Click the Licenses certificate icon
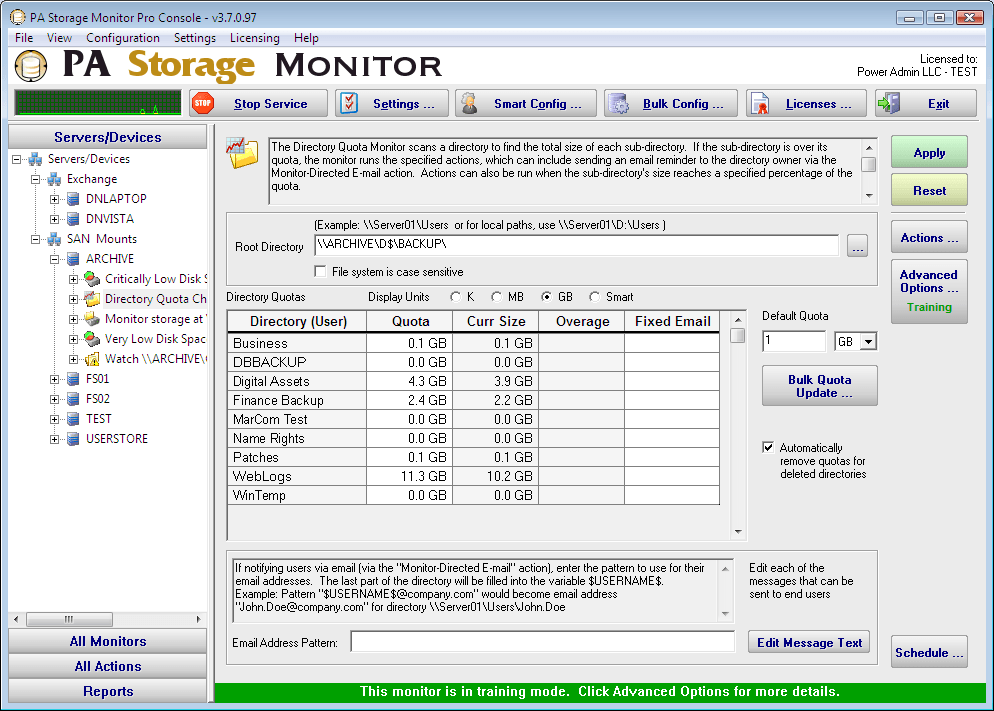 tap(759, 104)
